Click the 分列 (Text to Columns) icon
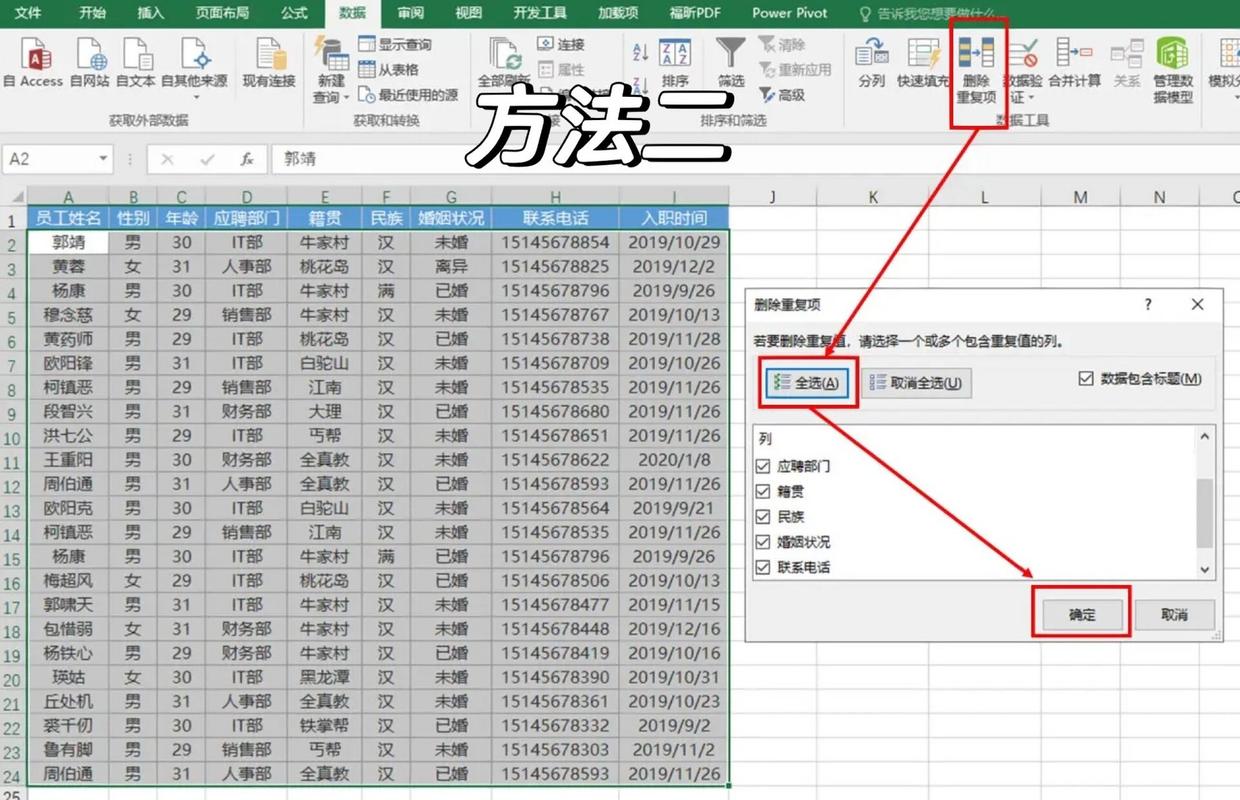 pos(871,54)
